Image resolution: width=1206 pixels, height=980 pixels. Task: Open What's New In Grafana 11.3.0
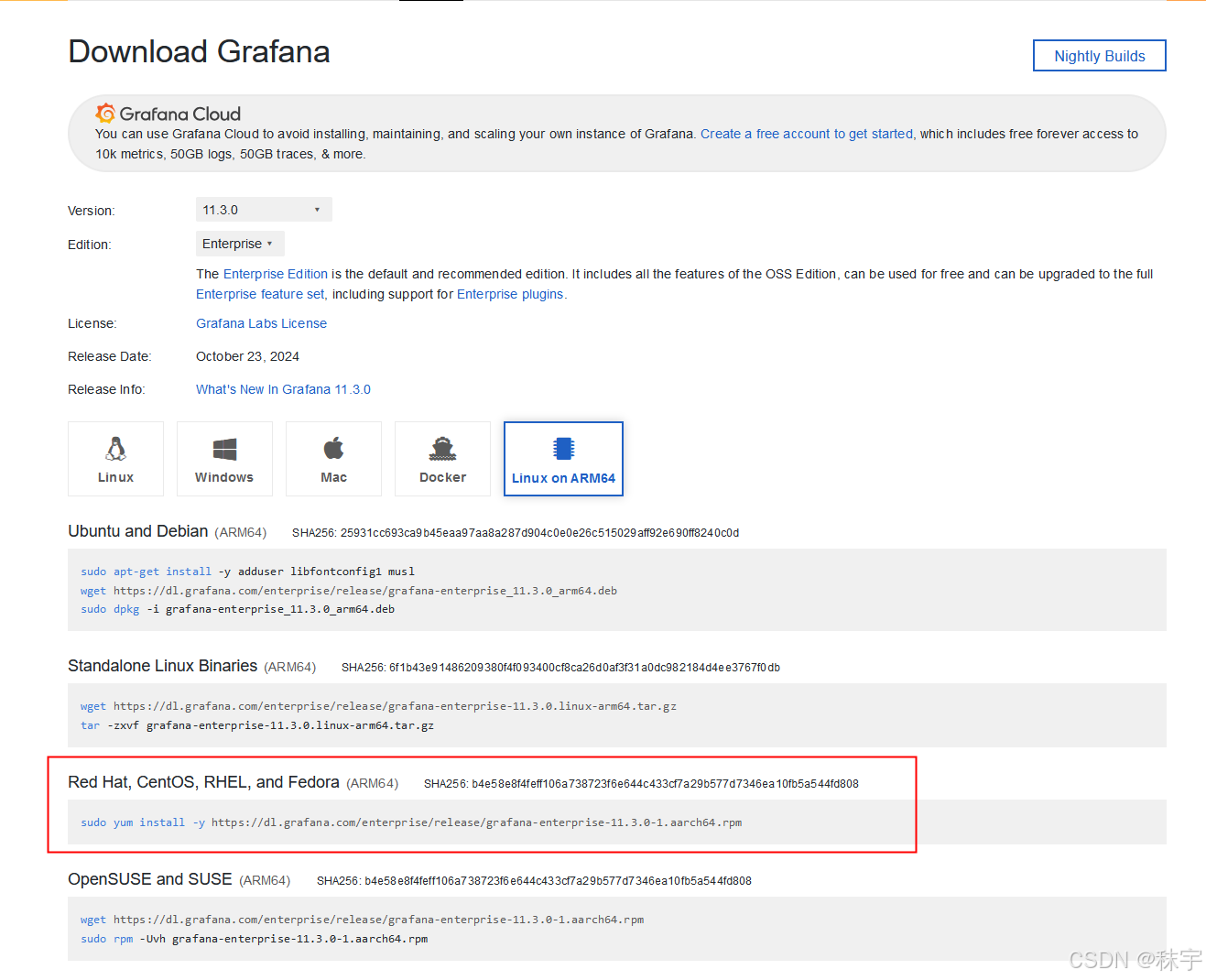coord(283,389)
